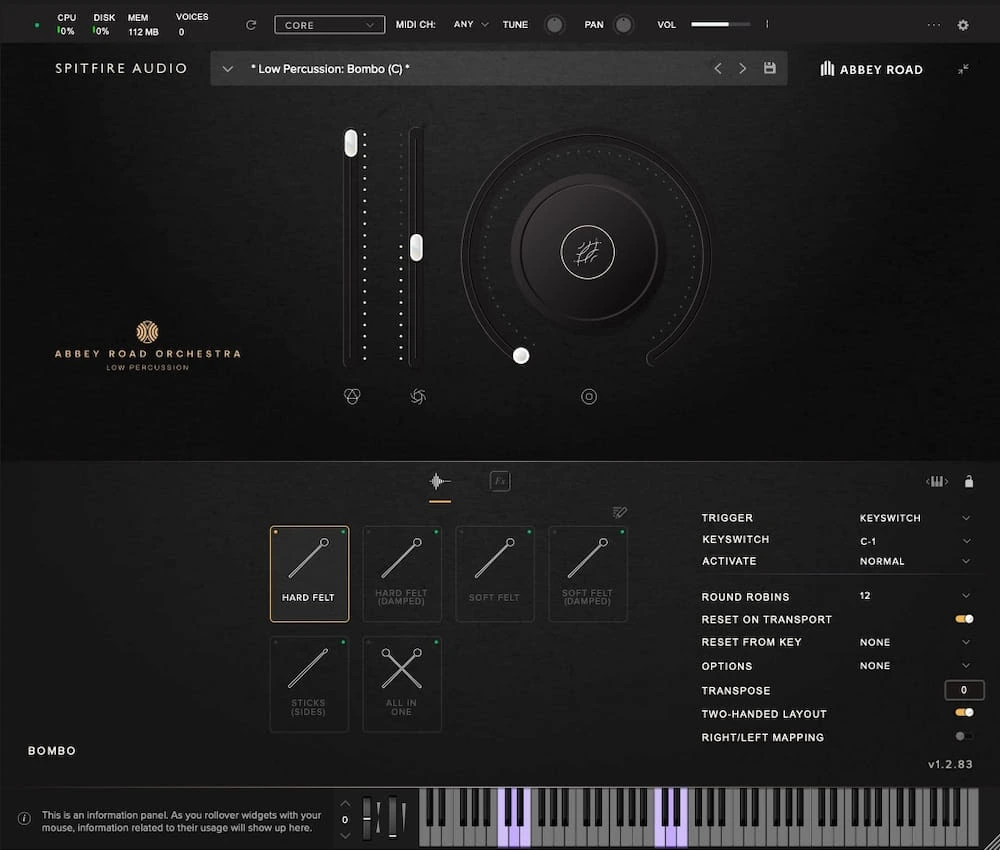
Task: Open the settings gear icon
Action: pyautogui.click(x=963, y=25)
